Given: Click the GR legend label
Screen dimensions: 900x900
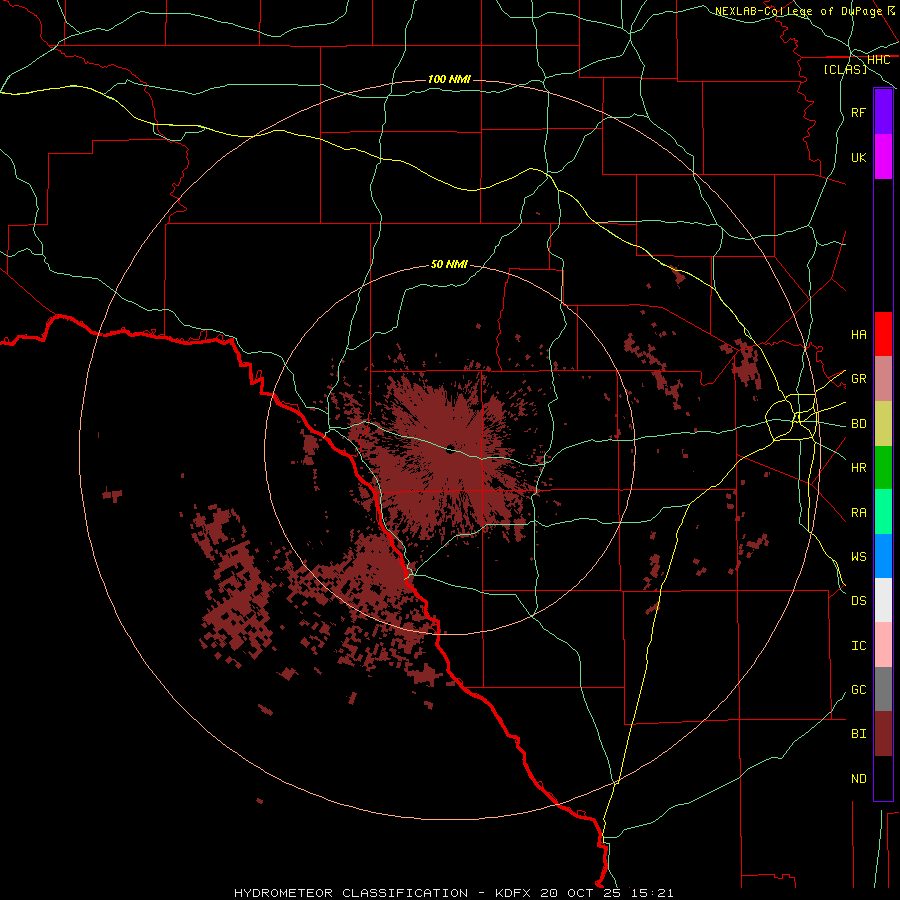Looking at the screenshot, I should click(x=858, y=379).
